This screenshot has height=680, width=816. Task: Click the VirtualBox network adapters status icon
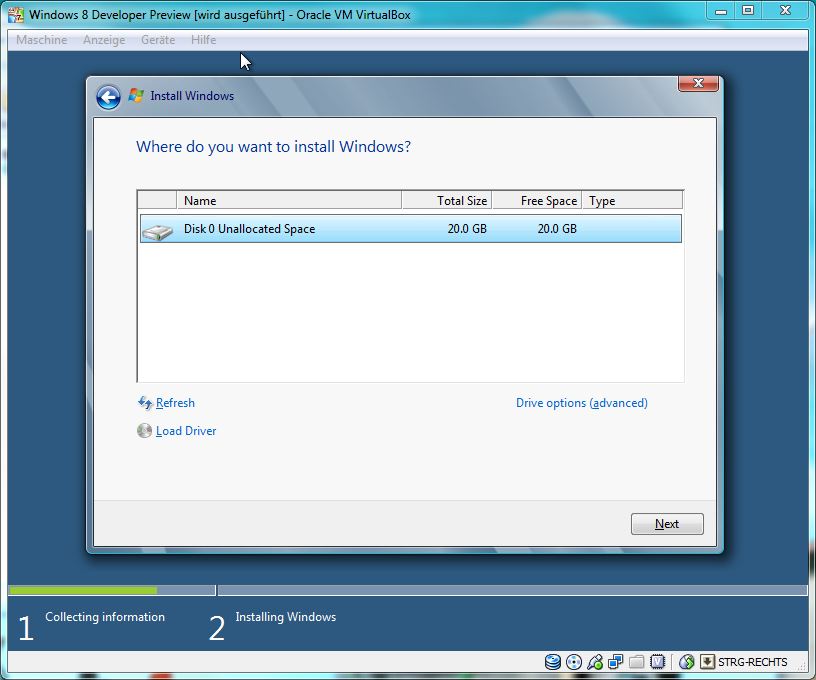pyautogui.click(x=616, y=662)
